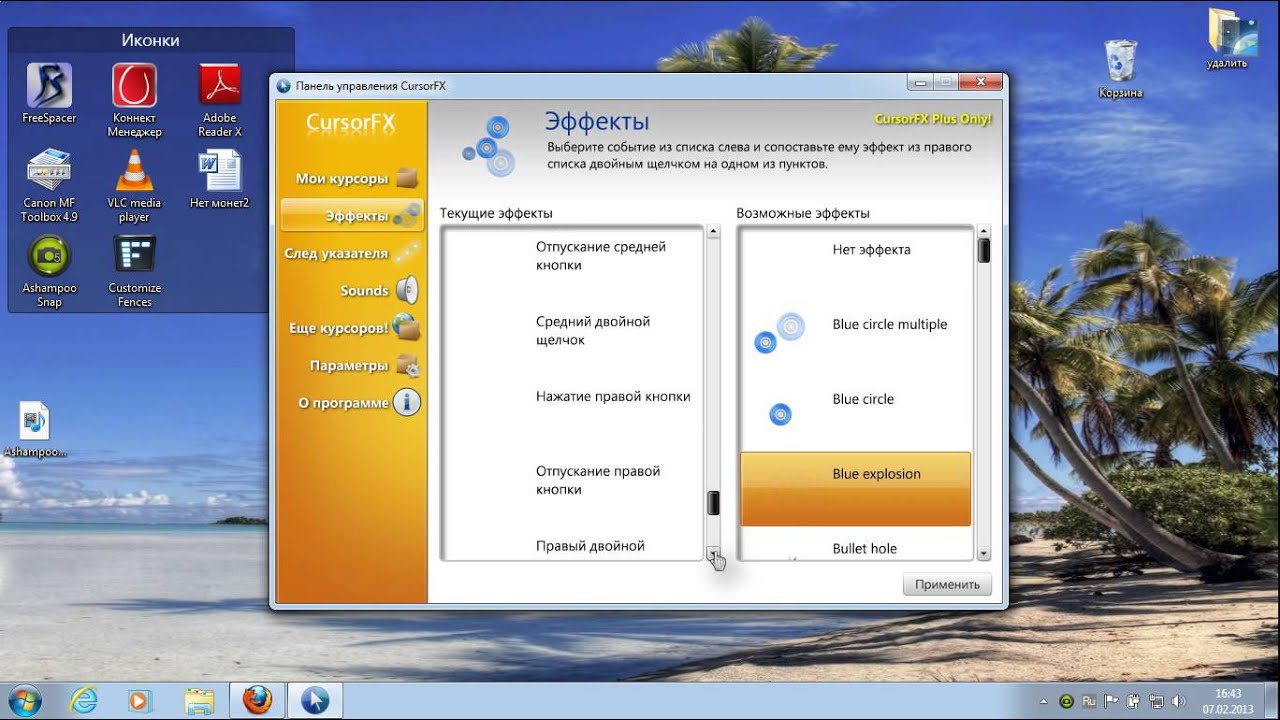Click the Применить button
The image size is (1280, 720).
(947, 584)
